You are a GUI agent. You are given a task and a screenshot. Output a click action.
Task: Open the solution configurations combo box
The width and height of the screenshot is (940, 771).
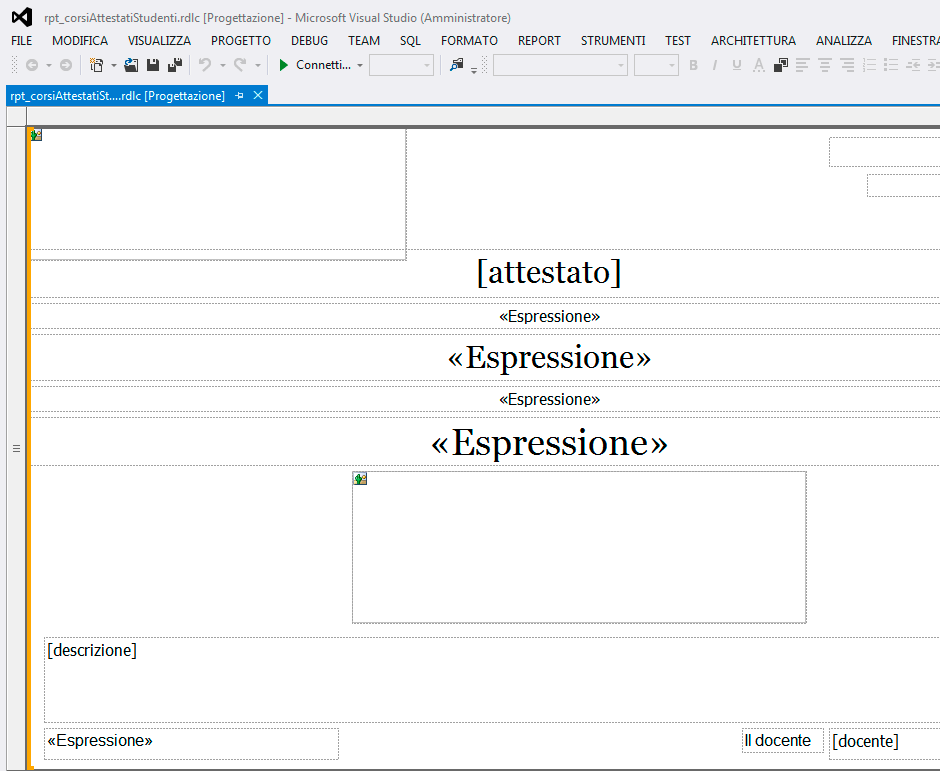[x=401, y=65]
